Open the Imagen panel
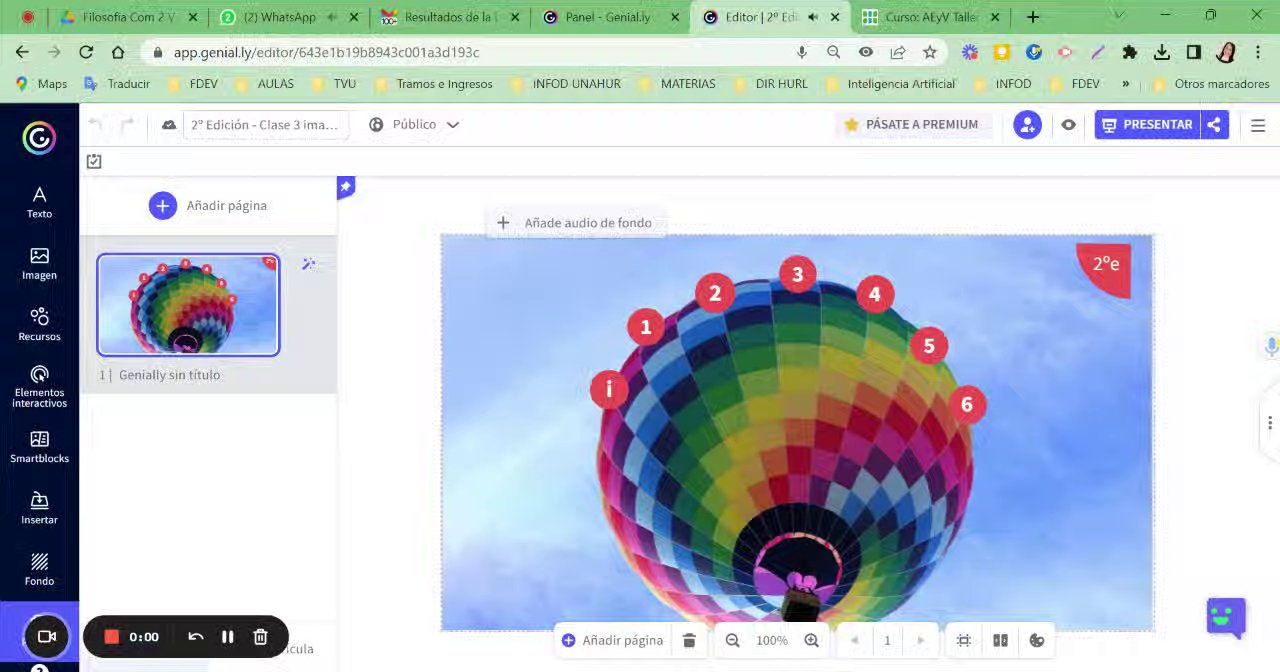The height and width of the screenshot is (672, 1280). [39, 264]
